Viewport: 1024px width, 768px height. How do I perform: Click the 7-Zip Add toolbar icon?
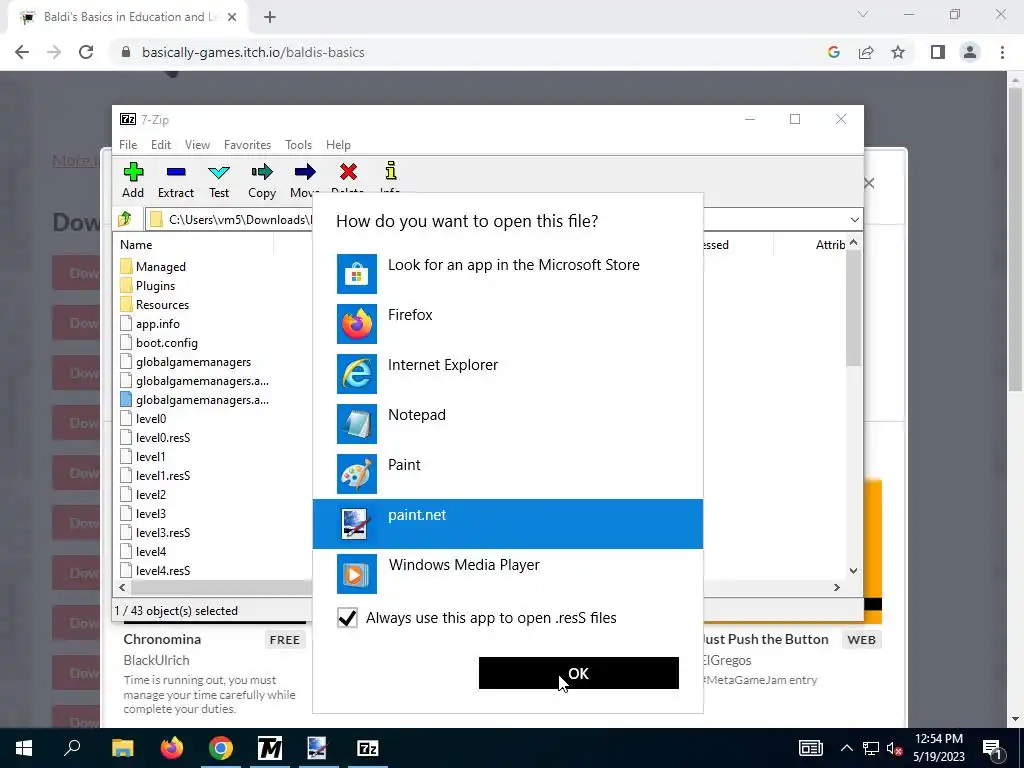tap(133, 172)
